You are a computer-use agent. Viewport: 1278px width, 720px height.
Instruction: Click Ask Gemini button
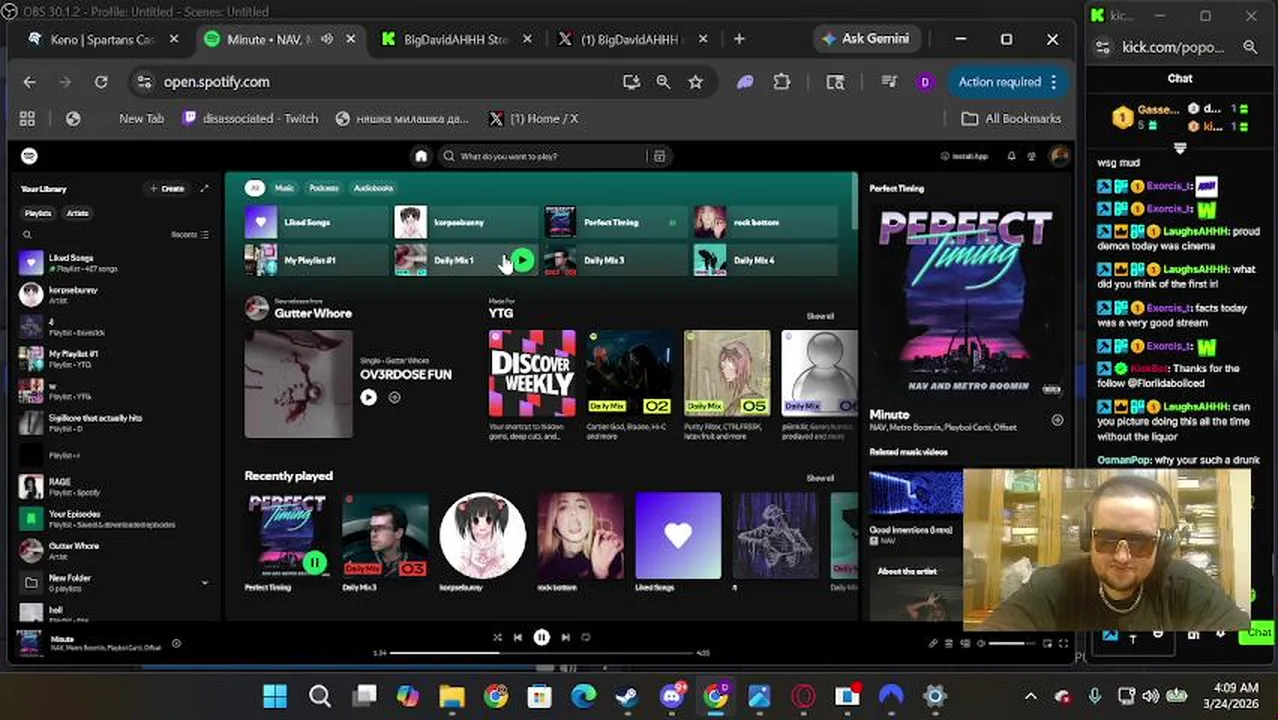point(865,39)
